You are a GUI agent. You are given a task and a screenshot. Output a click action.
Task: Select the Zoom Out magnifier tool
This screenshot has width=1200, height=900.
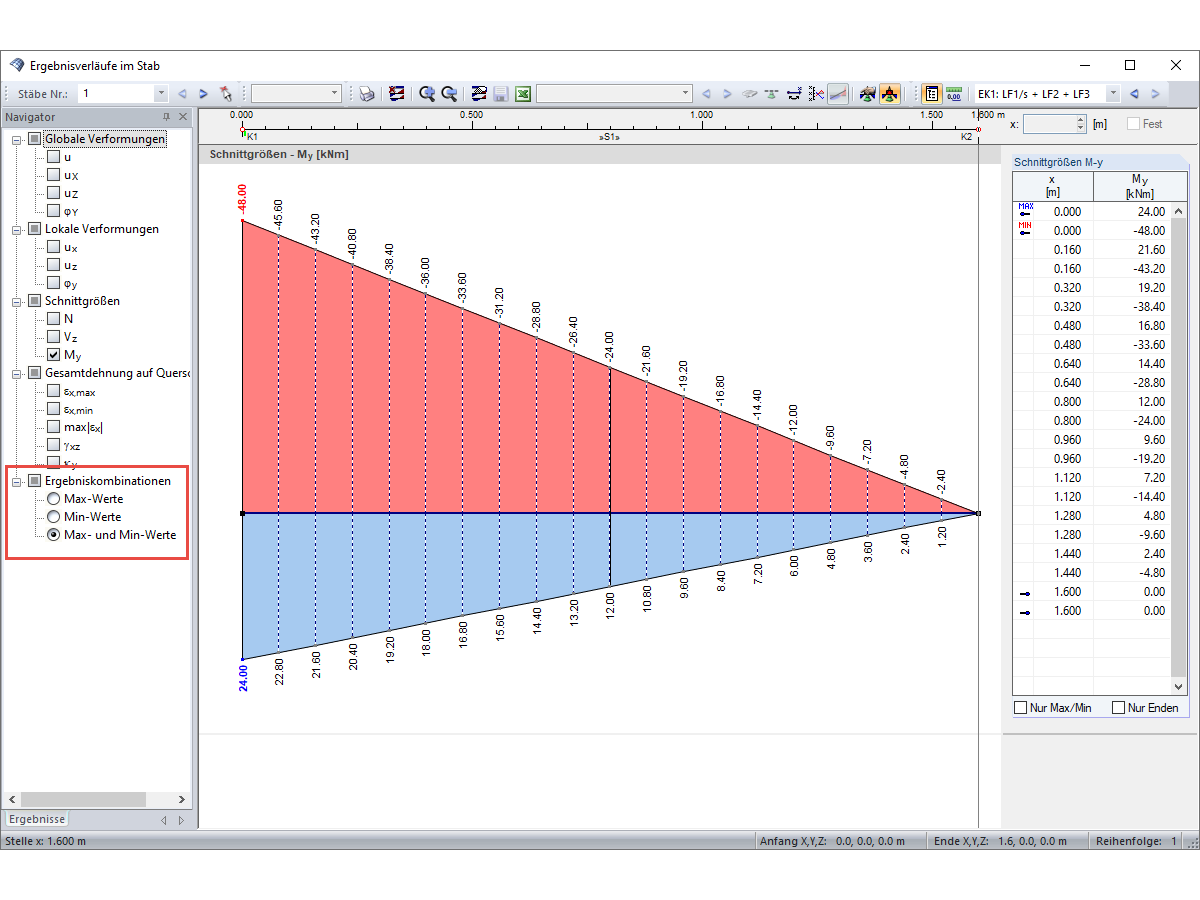coord(448,92)
